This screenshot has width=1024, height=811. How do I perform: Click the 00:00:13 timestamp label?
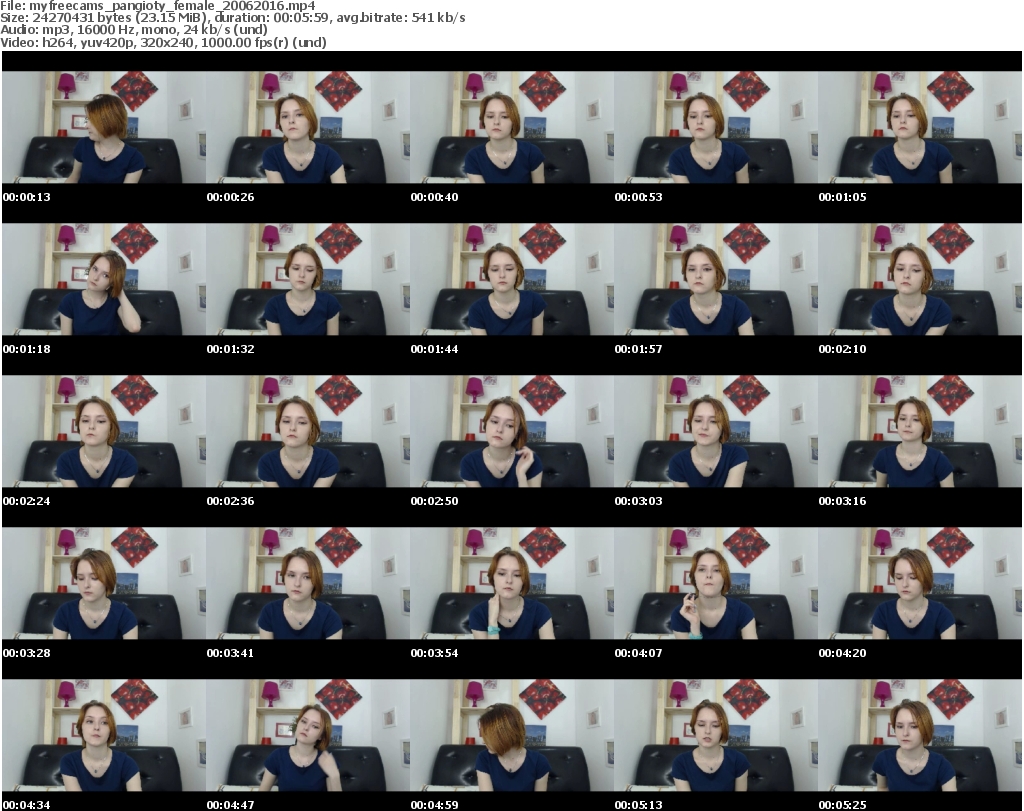coord(27,197)
